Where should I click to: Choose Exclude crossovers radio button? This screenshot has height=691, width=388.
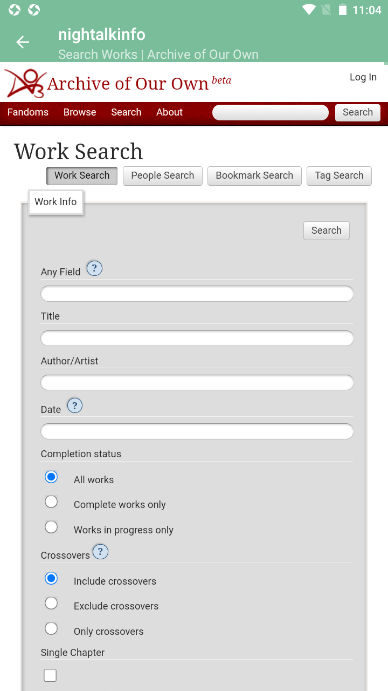click(51, 603)
